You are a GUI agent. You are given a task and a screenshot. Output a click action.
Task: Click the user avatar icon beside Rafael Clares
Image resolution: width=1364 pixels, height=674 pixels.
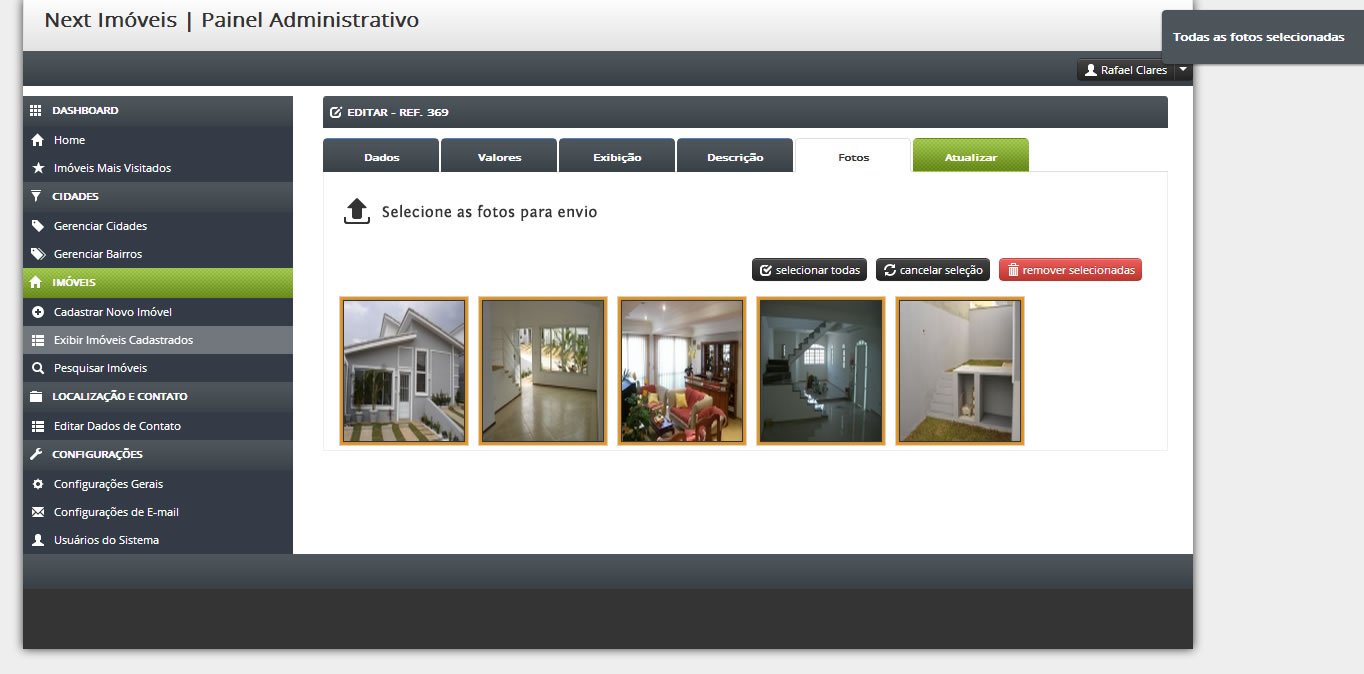click(1091, 70)
